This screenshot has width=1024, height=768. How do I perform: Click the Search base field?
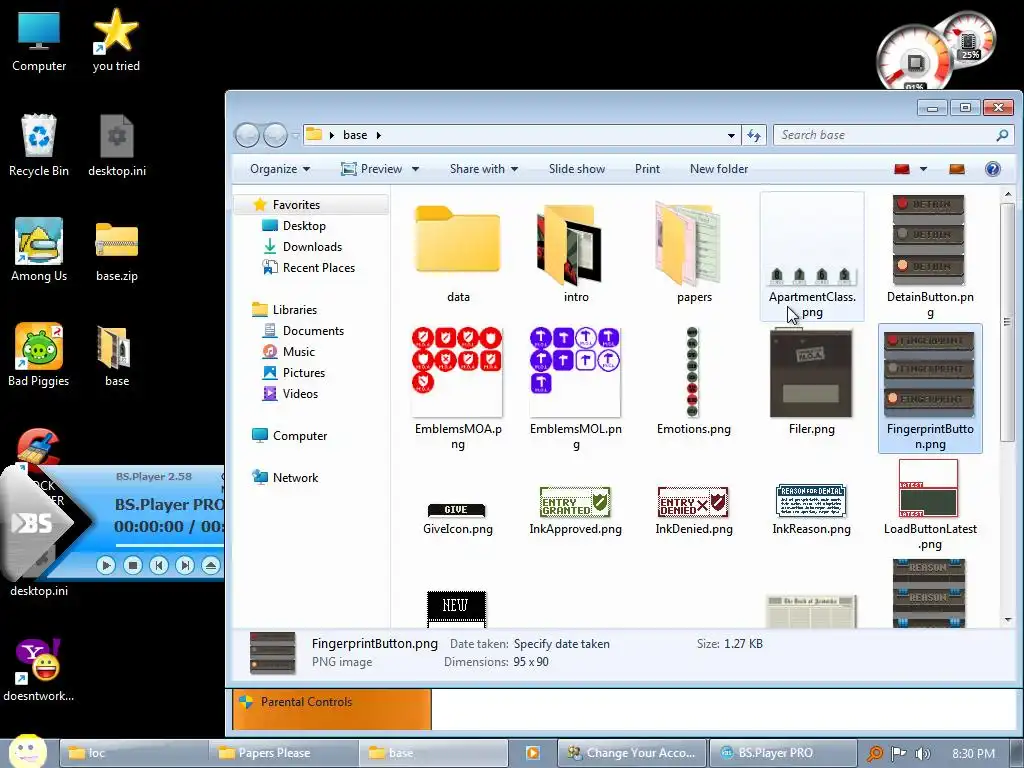tap(893, 135)
